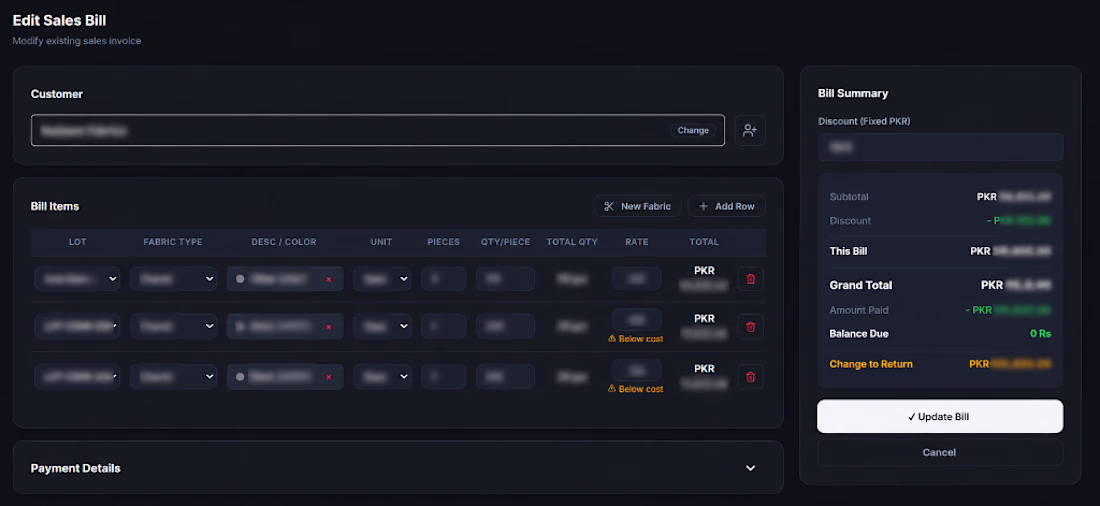Click the Update Bill button
Screen dimensions: 1100x506
(x=940, y=416)
